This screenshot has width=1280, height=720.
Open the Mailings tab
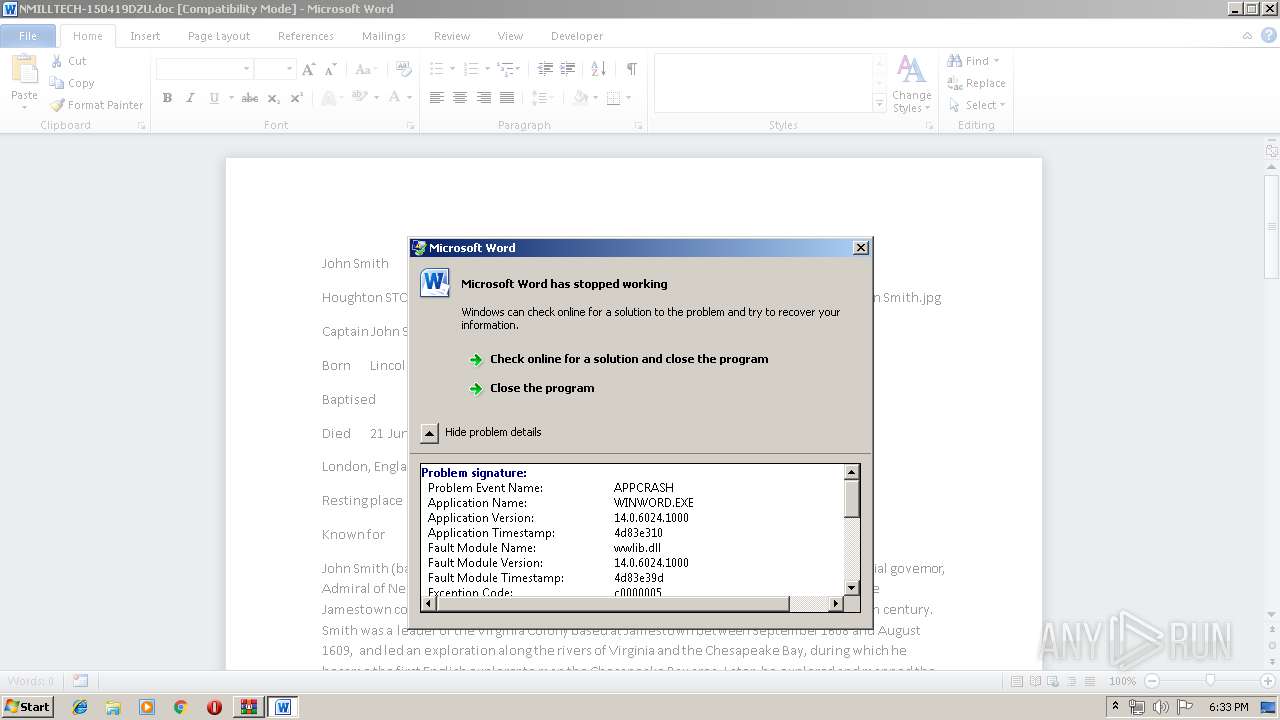pyautogui.click(x=384, y=36)
